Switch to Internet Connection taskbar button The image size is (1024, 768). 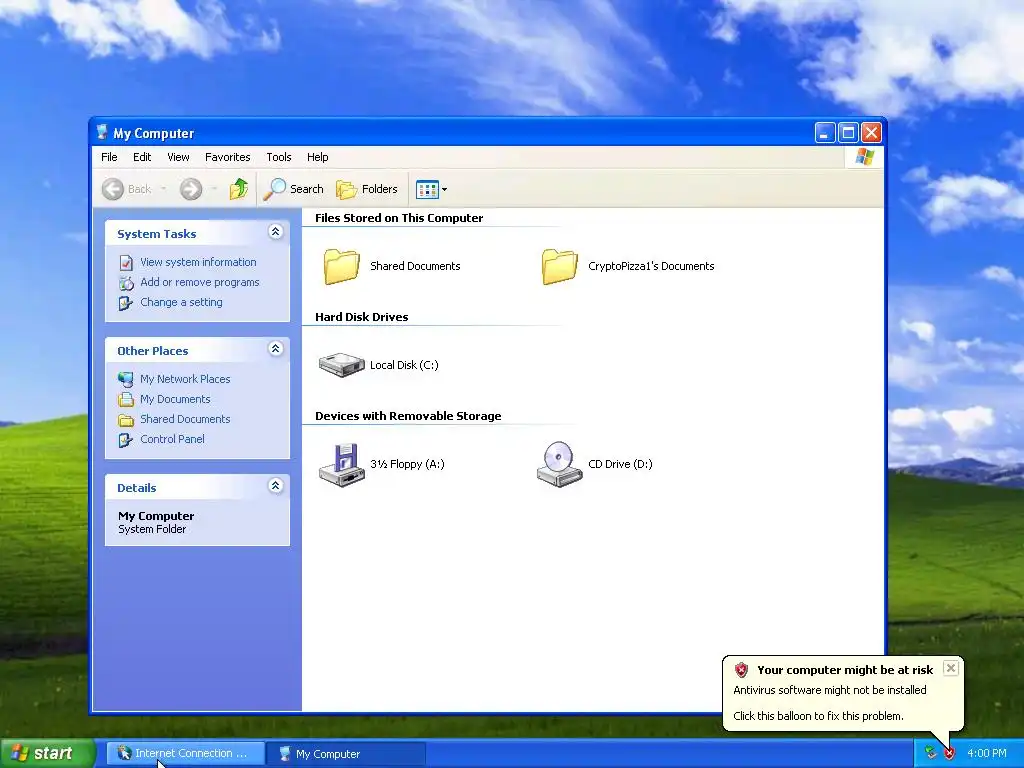coord(185,754)
